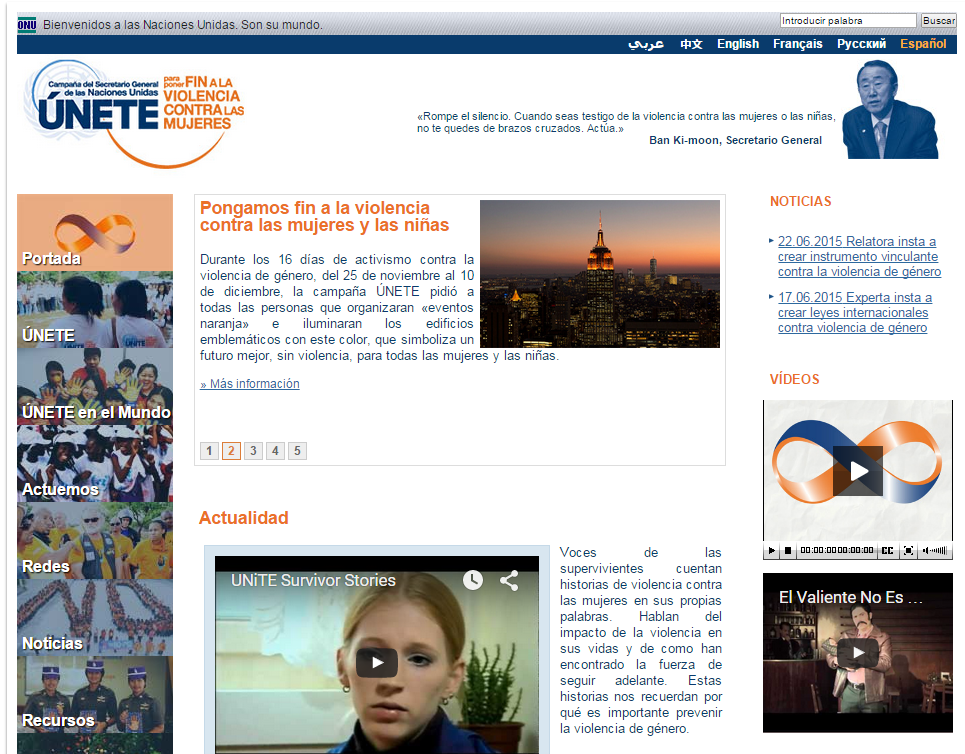Open the Portada sidebar section
Viewport: 965px width, 754px height.
pyautogui.click(x=95, y=233)
